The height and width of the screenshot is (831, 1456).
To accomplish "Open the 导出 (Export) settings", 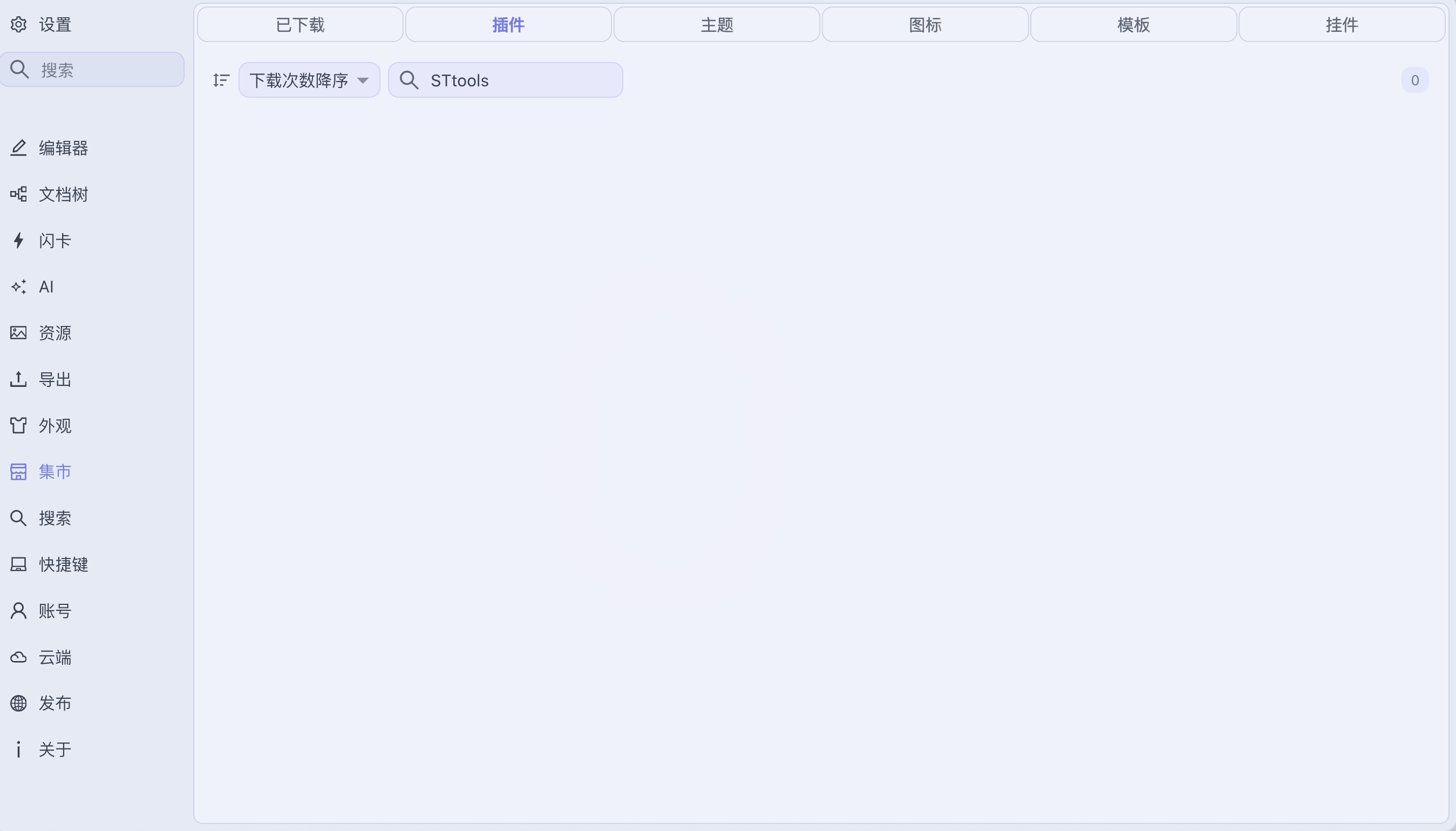I will (55, 379).
